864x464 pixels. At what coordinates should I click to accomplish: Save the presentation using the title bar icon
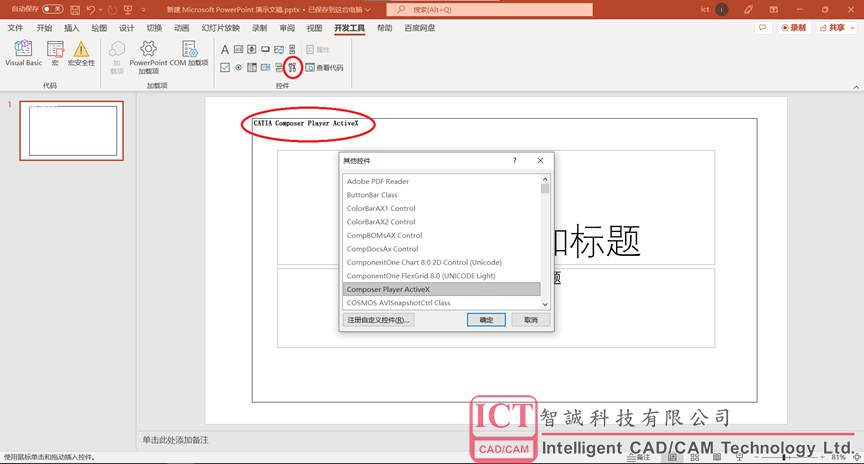tap(75, 10)
